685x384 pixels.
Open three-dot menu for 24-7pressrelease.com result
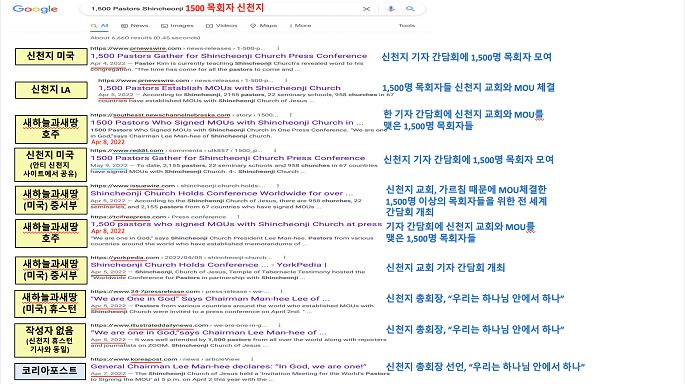point(281,291)
